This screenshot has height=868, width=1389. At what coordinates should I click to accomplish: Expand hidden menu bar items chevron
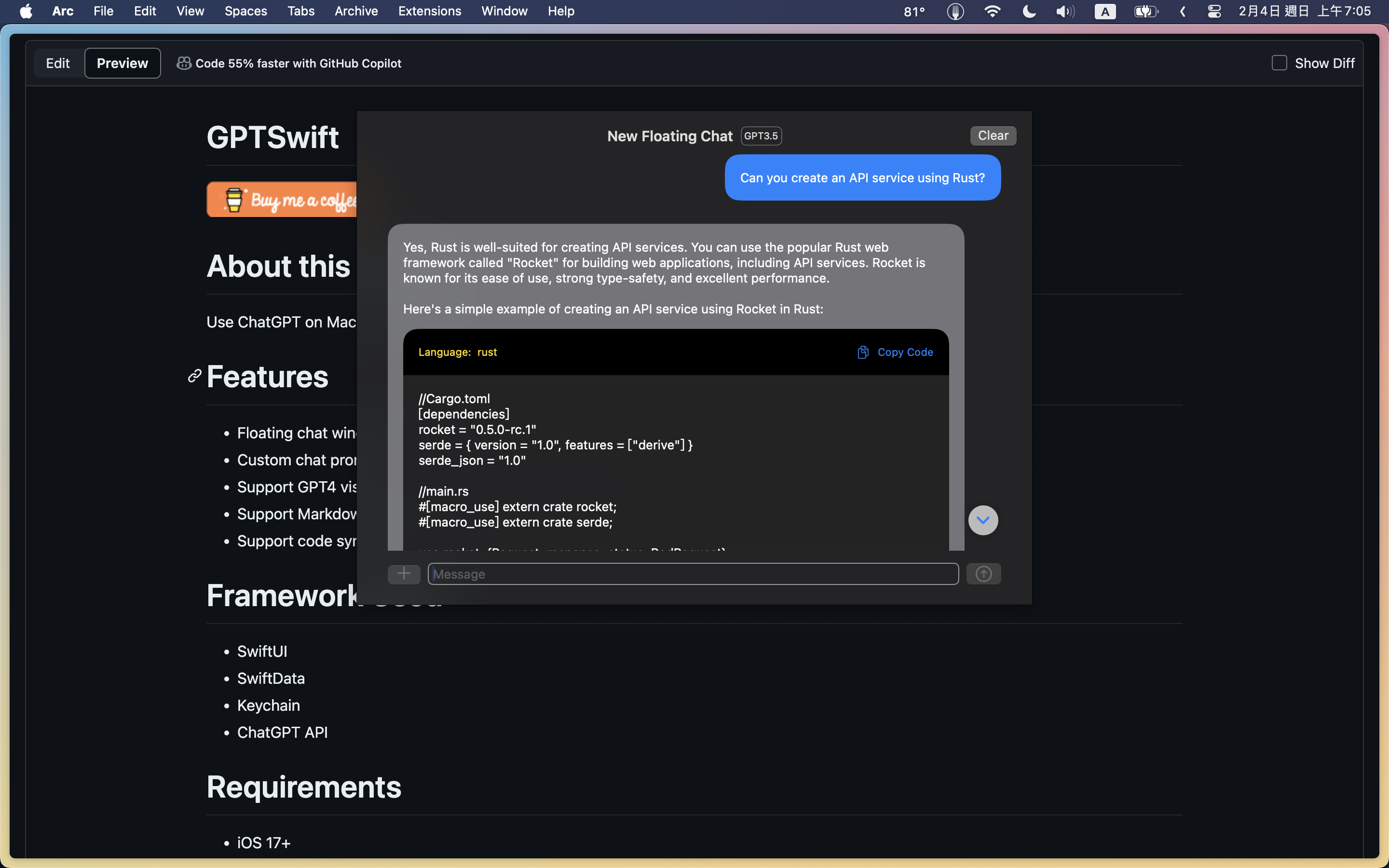coord(1183,11)
